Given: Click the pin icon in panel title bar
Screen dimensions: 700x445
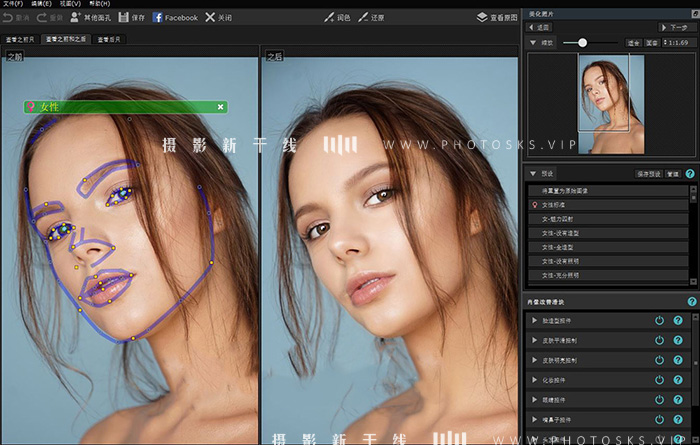Looking at the screenshot, I should [695, 14].
